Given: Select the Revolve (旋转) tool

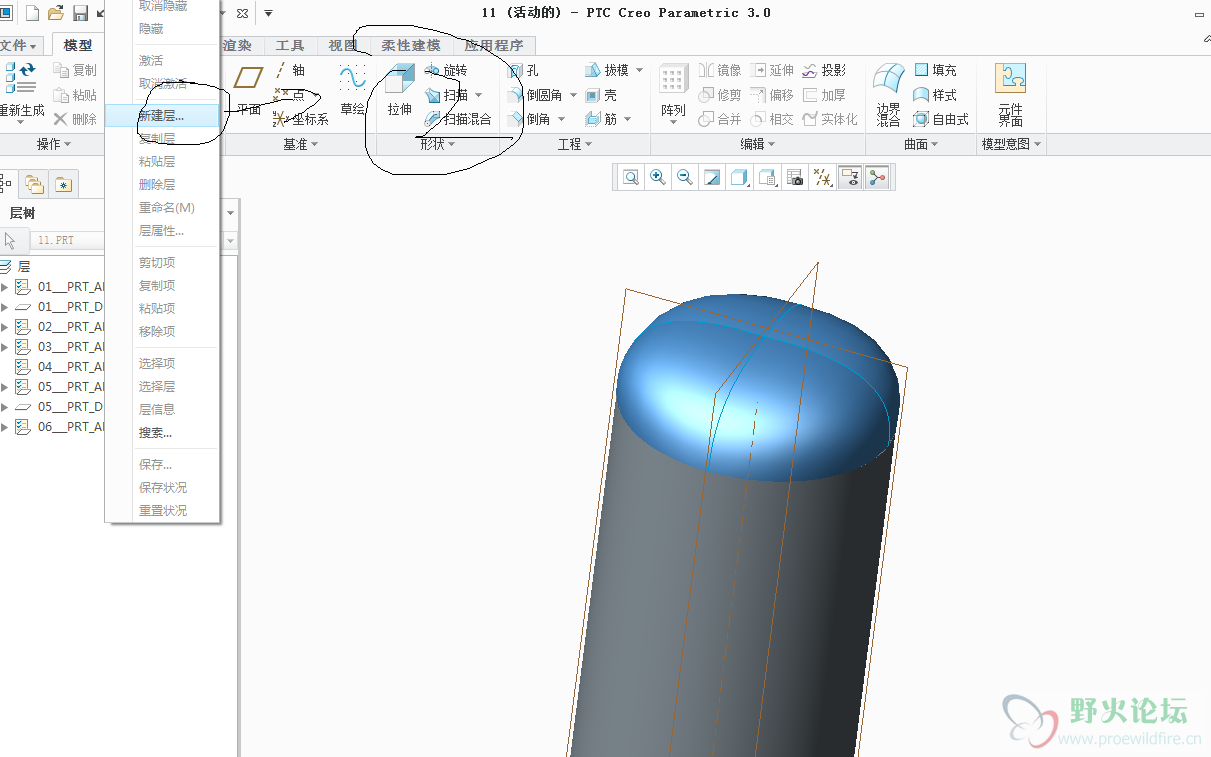Looking at the screenshot, I should click(x=446, y=71).
